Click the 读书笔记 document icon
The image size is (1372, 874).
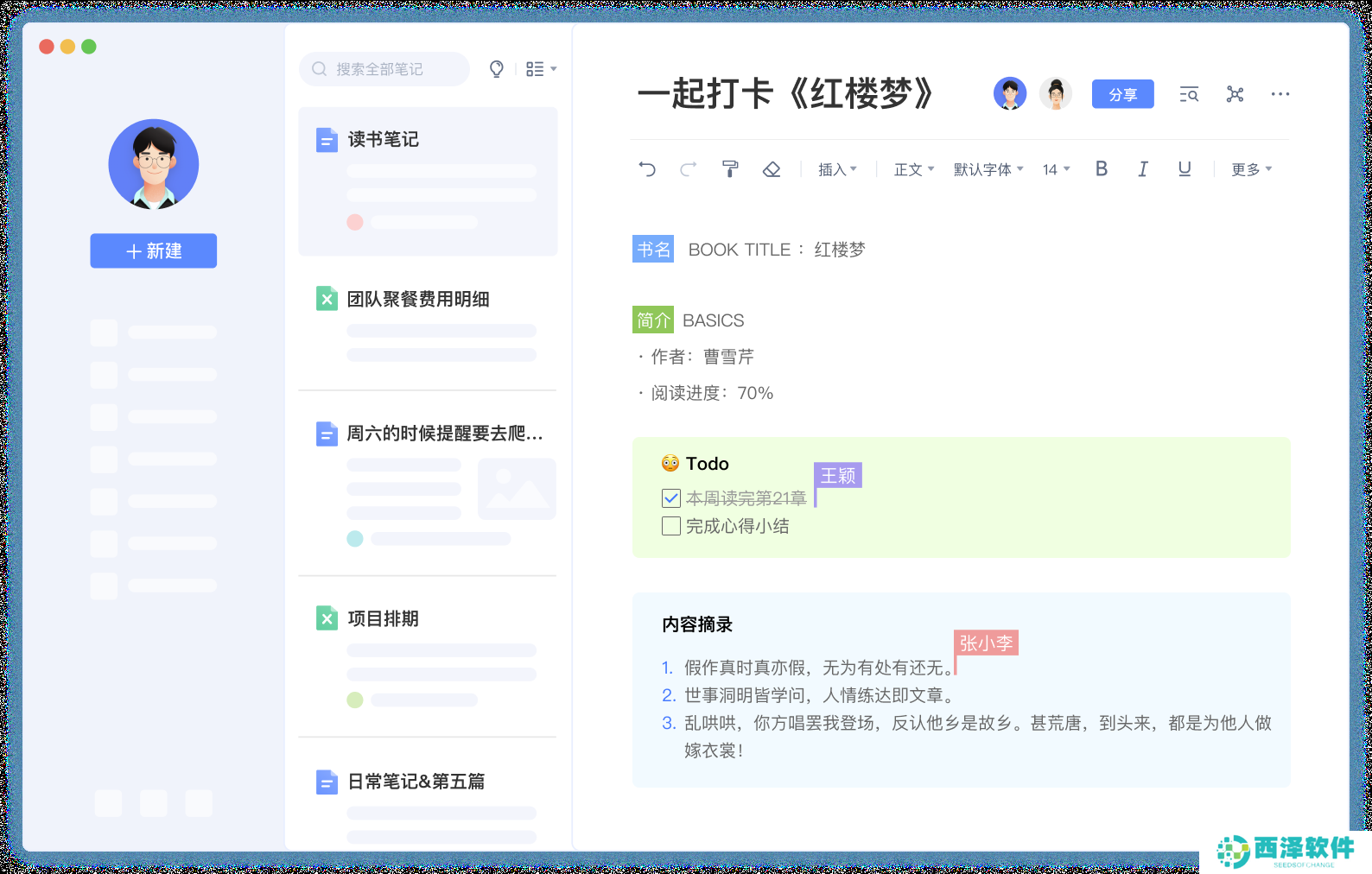(x=327, y=140)
